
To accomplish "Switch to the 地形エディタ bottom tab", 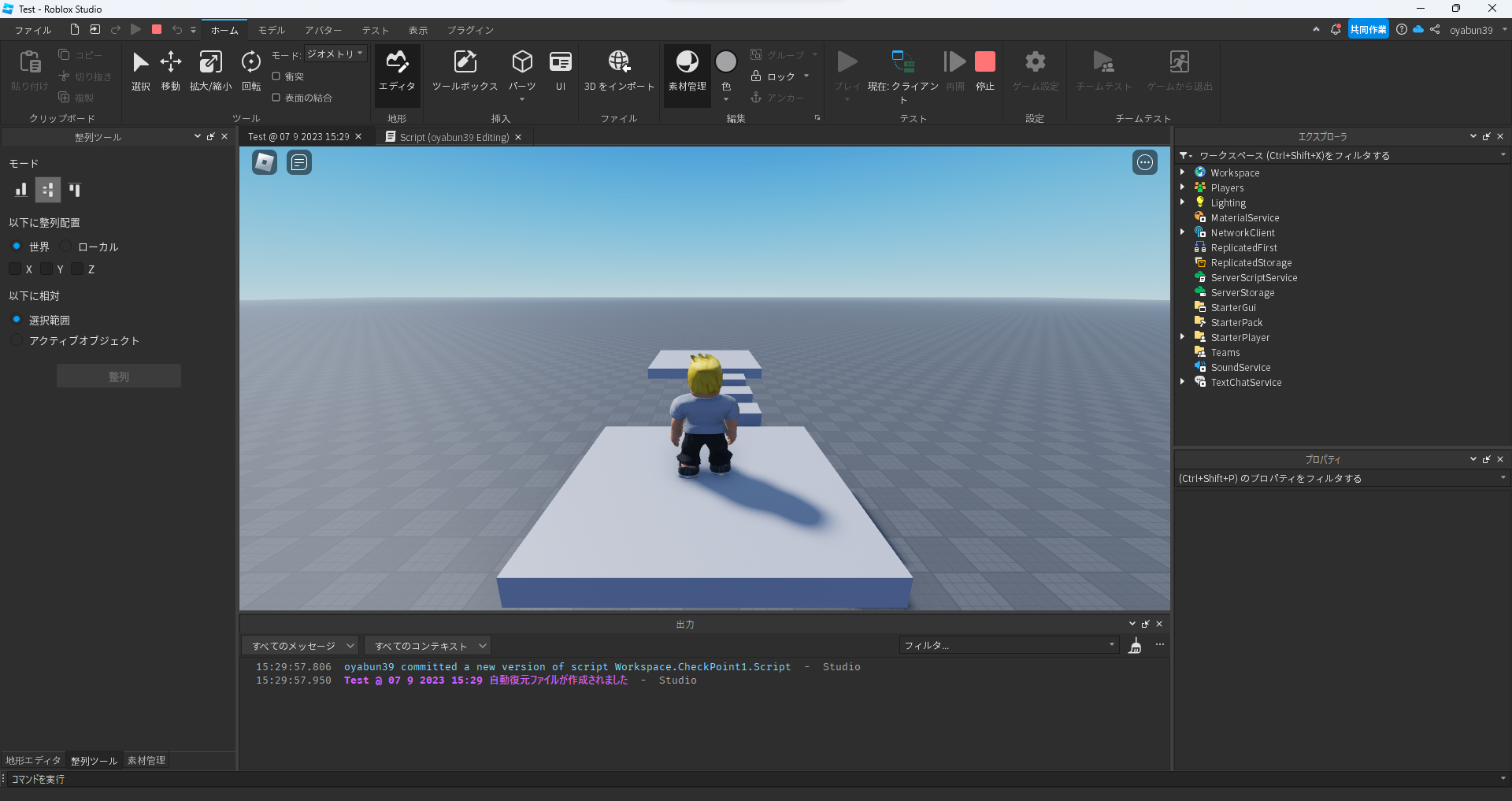I will click(33, 761).
